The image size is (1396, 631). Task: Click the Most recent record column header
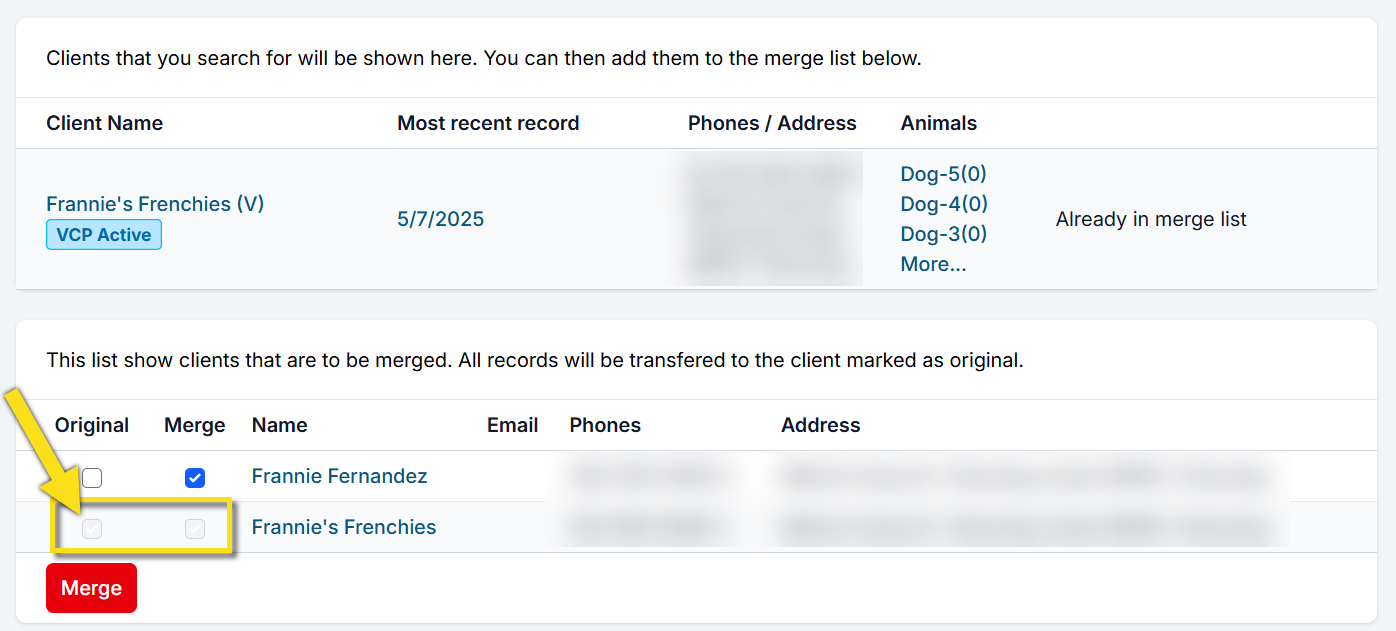point(488,123)
